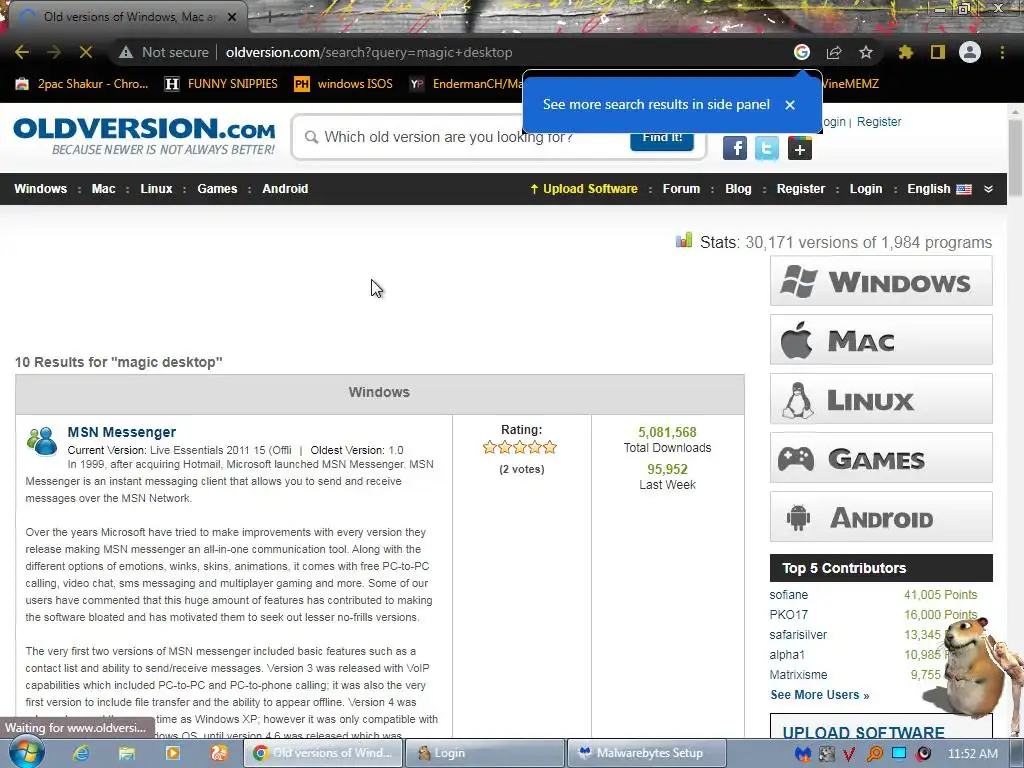Open Chrome profile avatar
1024x768 pixels.
[x=970, y=52]
